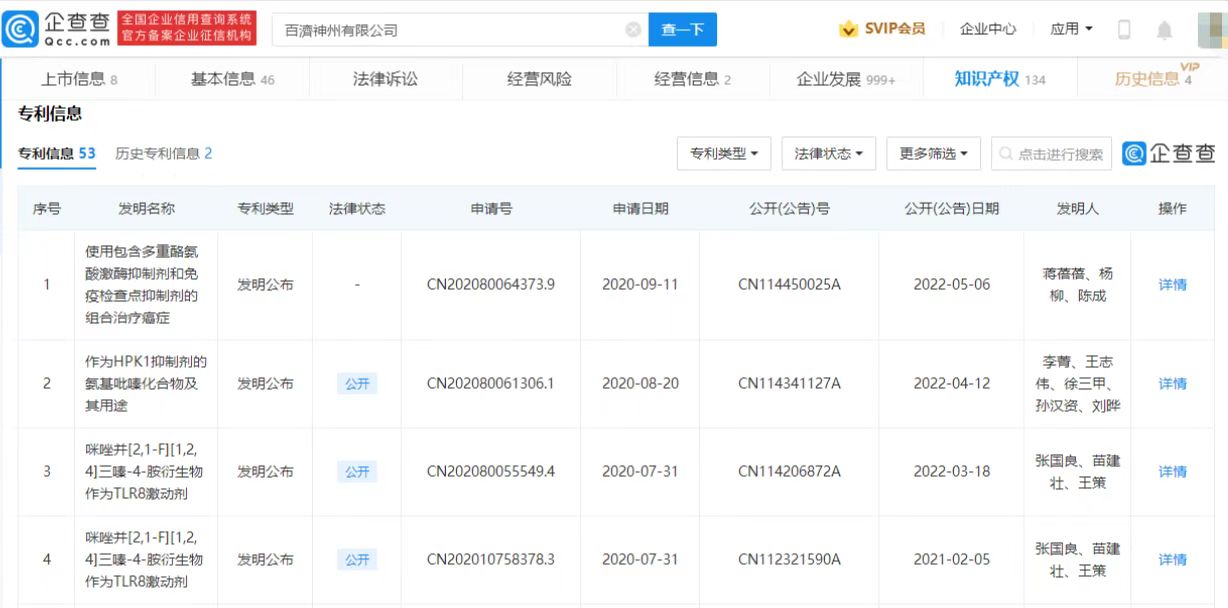Open the 更多筛选 filter dropdown
This screenshot has height=608, width=1228.
pos(934,154)
